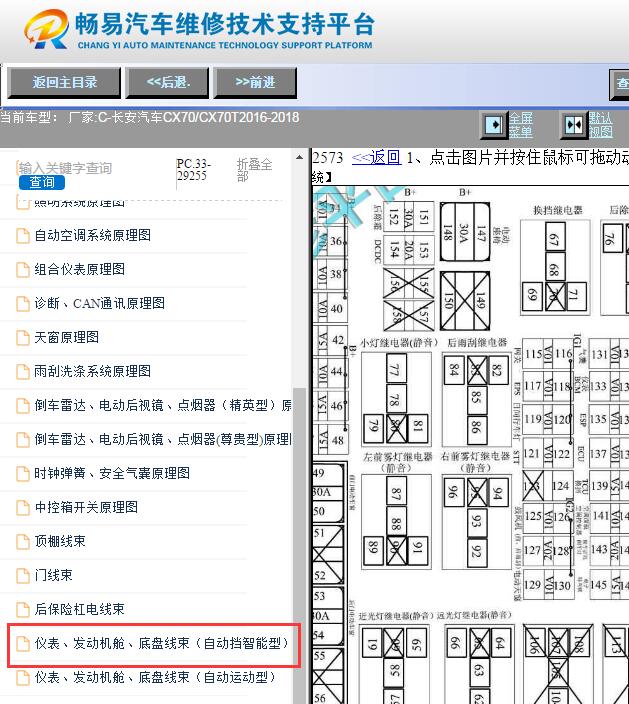The image size is (629, 704).
Task: Open 自动空调系统原理图 tree item
Action: 92,235
